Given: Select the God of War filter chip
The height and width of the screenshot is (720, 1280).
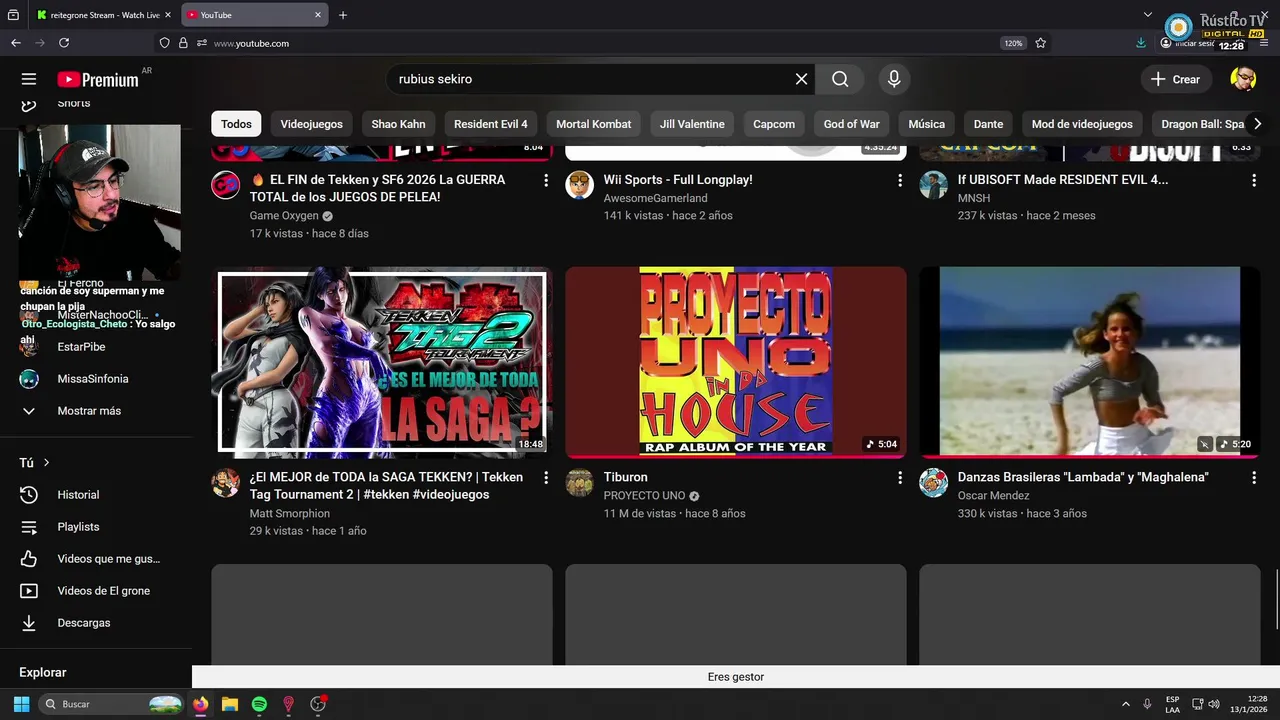Looking at the screenshot, I should coord(852,124).
